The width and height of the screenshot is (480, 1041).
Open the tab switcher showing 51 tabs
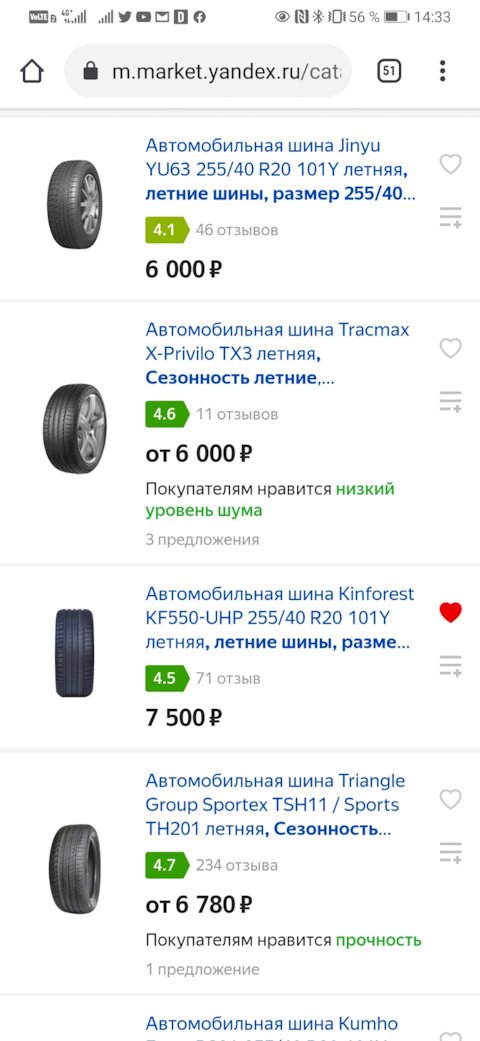pyautogui.click(x=389, y=71)
